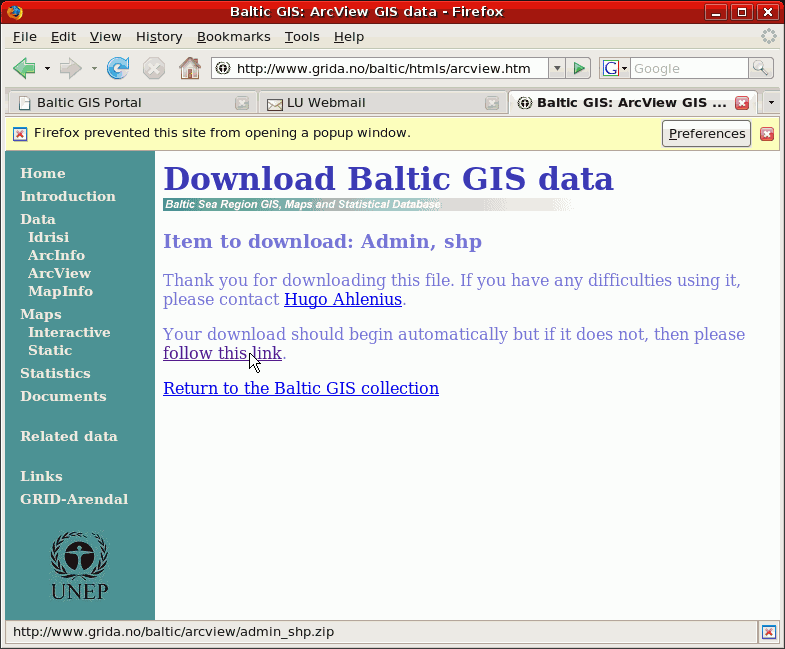Open the Links sidebar entry
The width and height of the screenshot is (785, 649).
click(41, 477)
